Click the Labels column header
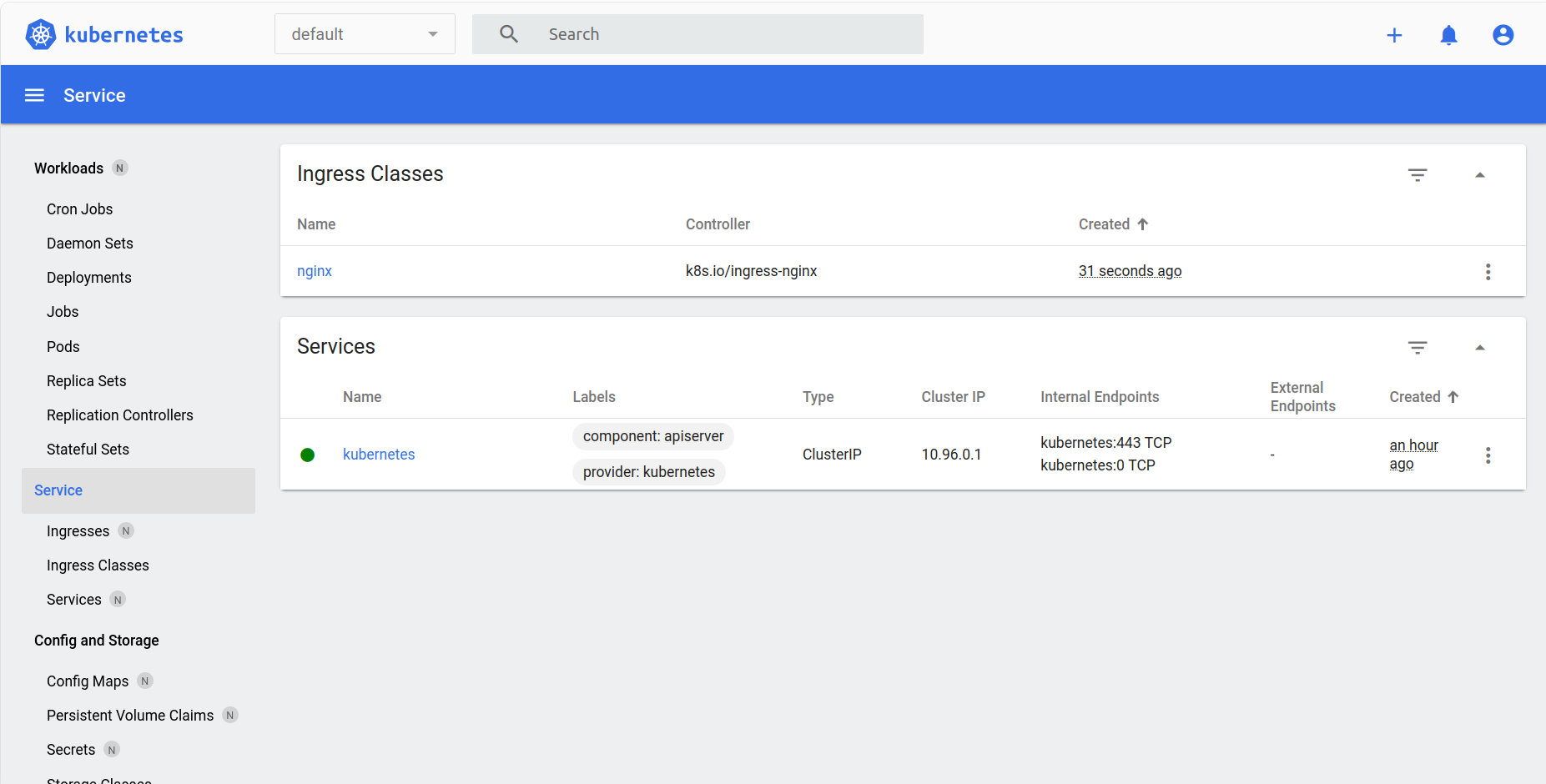Screen dimensions: 1546x784 click(594, 397)
